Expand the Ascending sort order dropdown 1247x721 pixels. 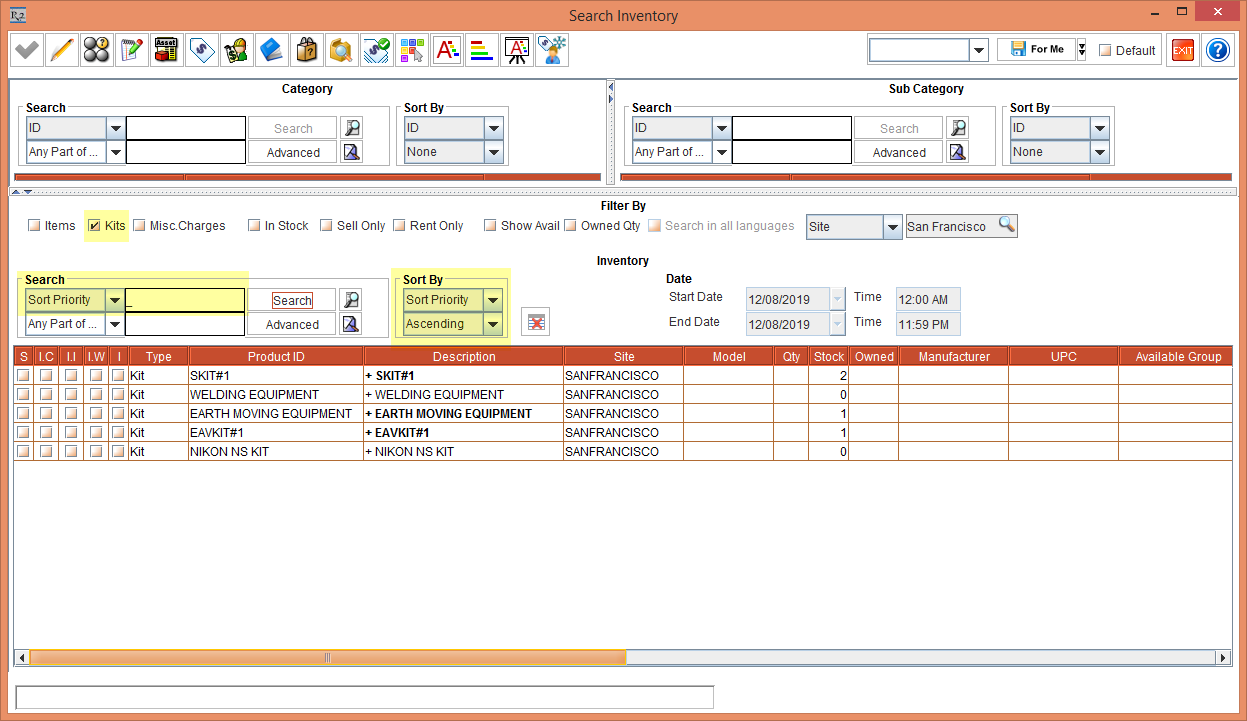[493, 324]
